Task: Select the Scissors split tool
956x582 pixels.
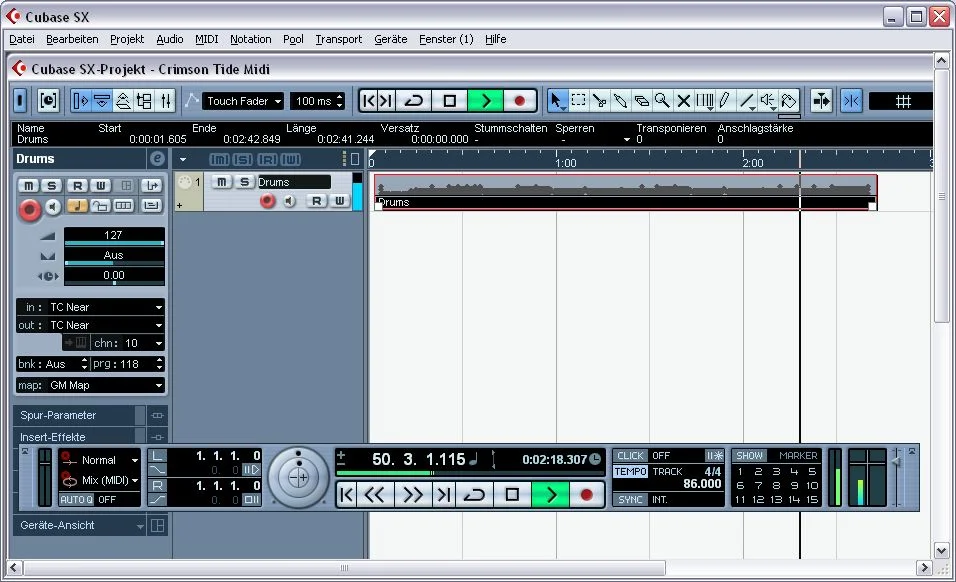Action: point(599,101)
